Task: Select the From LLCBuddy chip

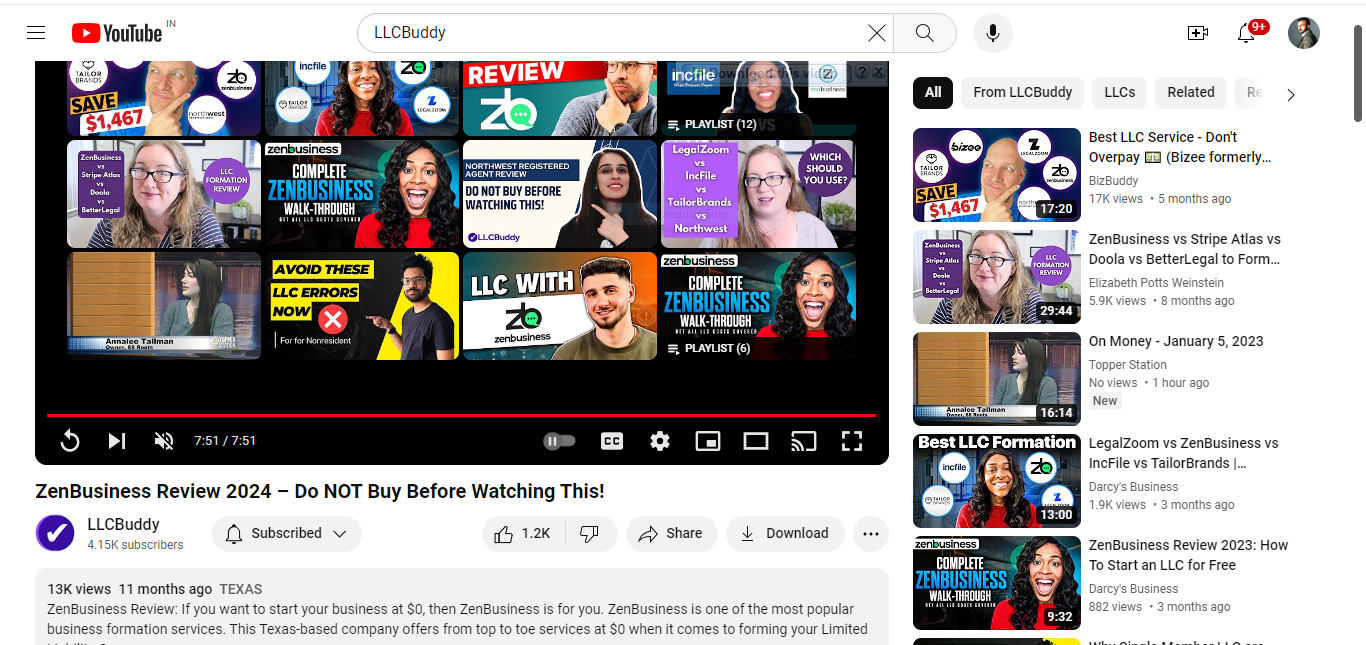Action: [x=1022, y=92]
